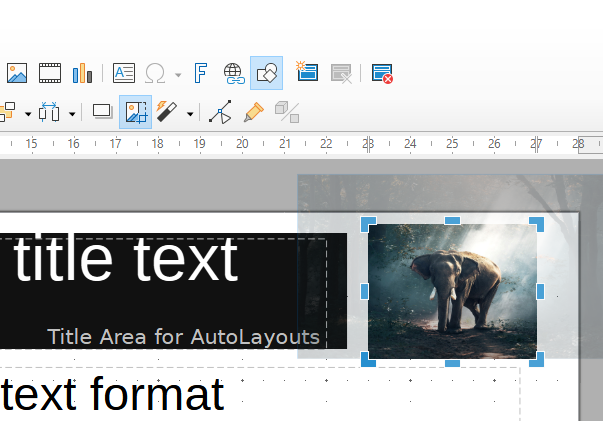
Task: Open the Arrange objects dropdown arrow
Action: (28, 113)
